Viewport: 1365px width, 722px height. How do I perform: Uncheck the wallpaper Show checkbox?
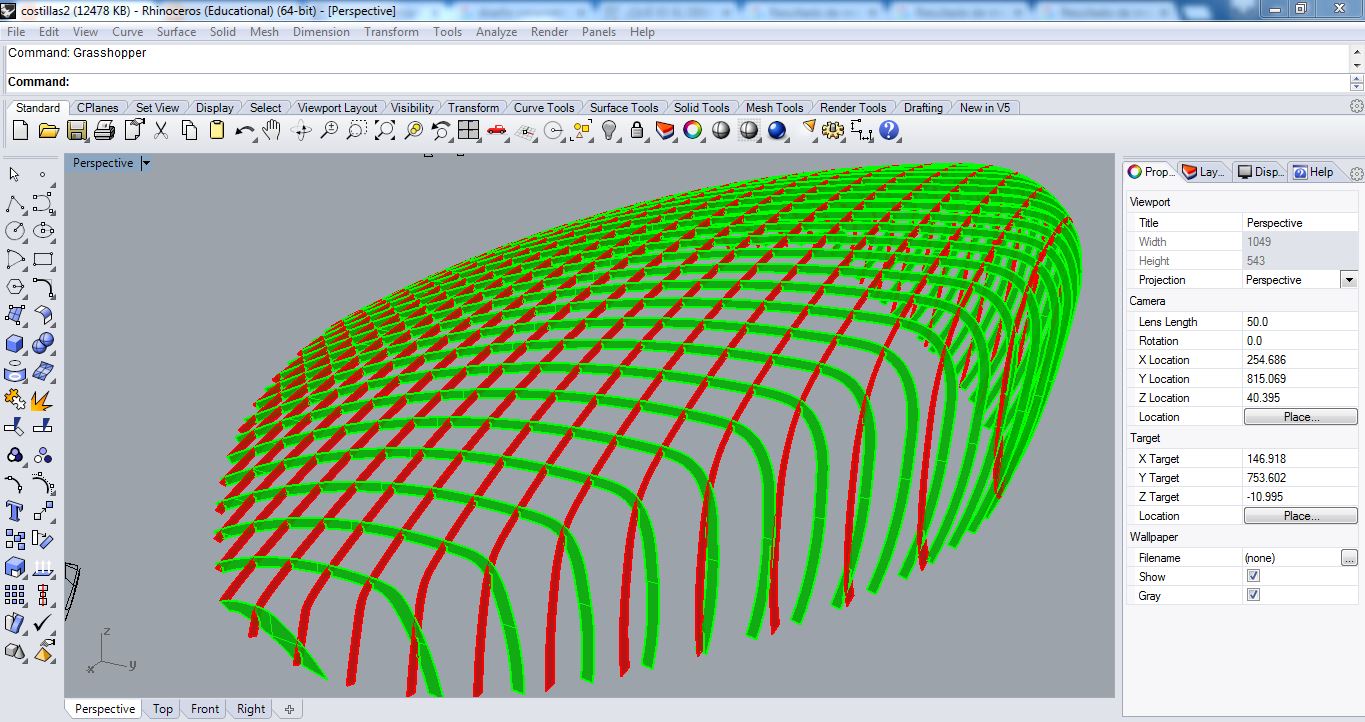tap(1253, 576)
